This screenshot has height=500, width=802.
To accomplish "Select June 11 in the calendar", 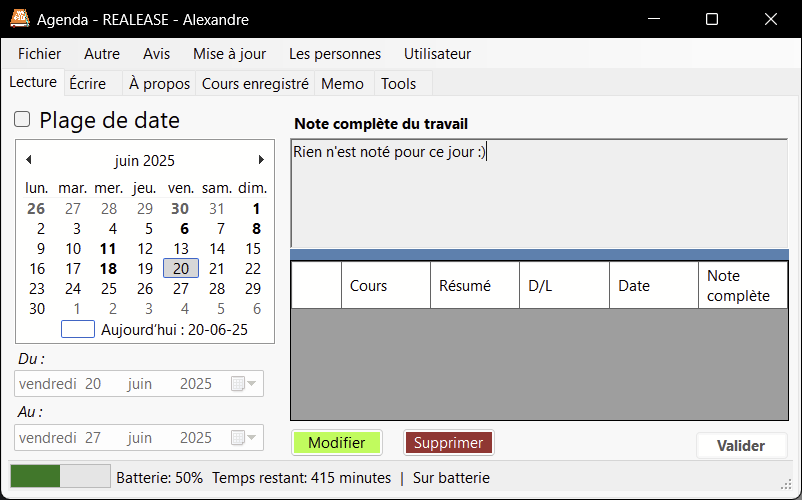I will (108, 249).
